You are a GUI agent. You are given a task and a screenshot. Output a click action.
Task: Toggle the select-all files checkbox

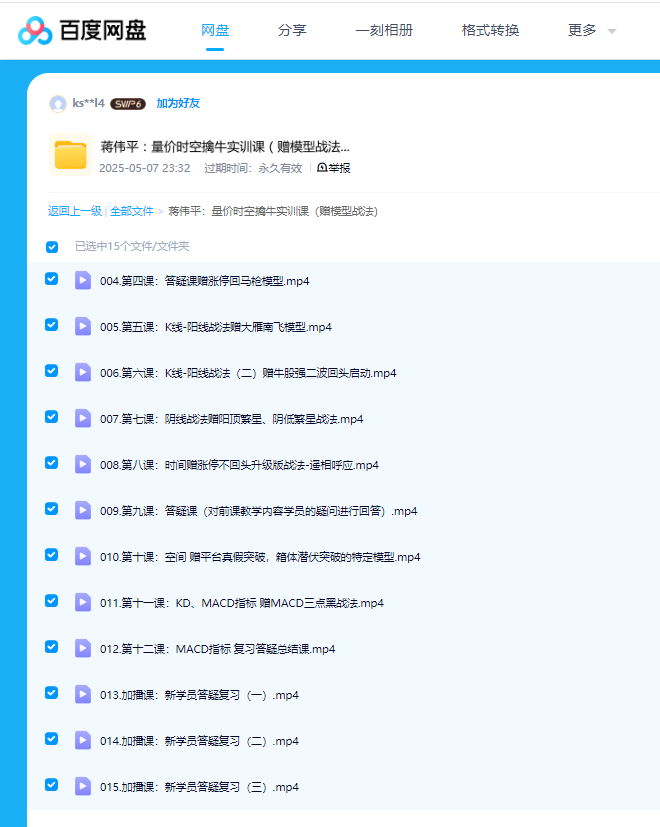point(52,247)
